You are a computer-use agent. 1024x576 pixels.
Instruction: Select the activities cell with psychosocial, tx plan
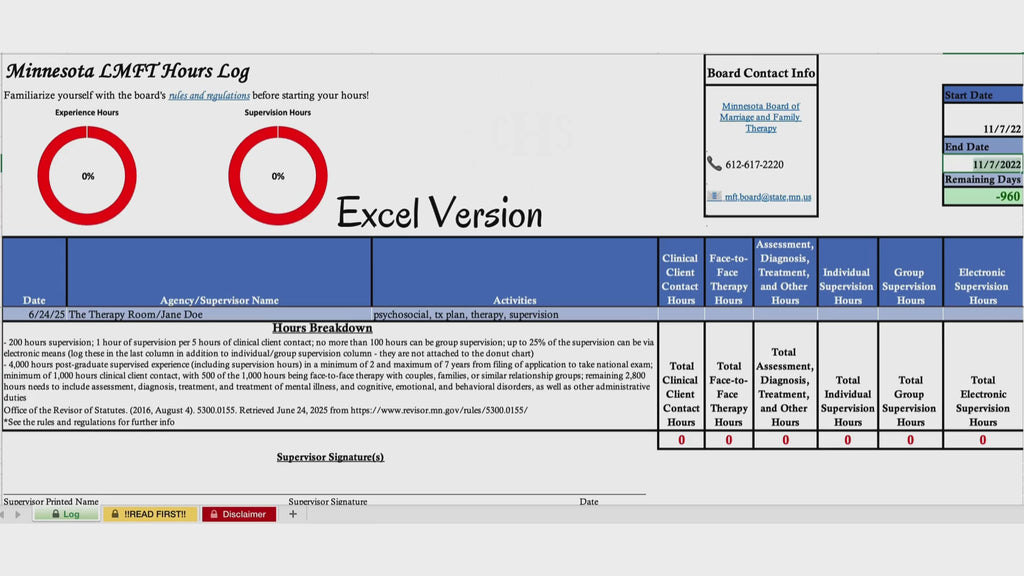[x=515, y=314]
